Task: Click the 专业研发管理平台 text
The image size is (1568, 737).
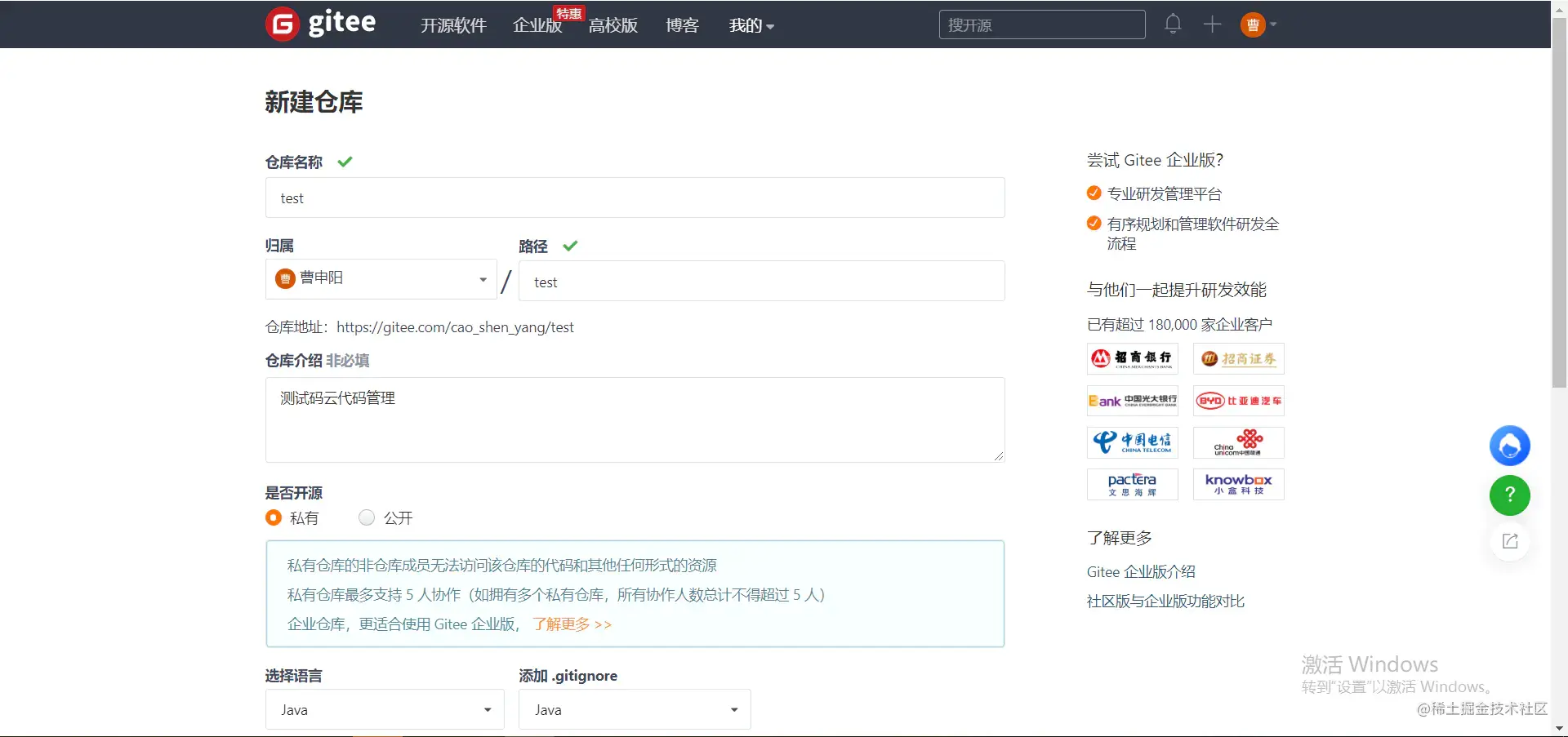Action: (1165, 193)
